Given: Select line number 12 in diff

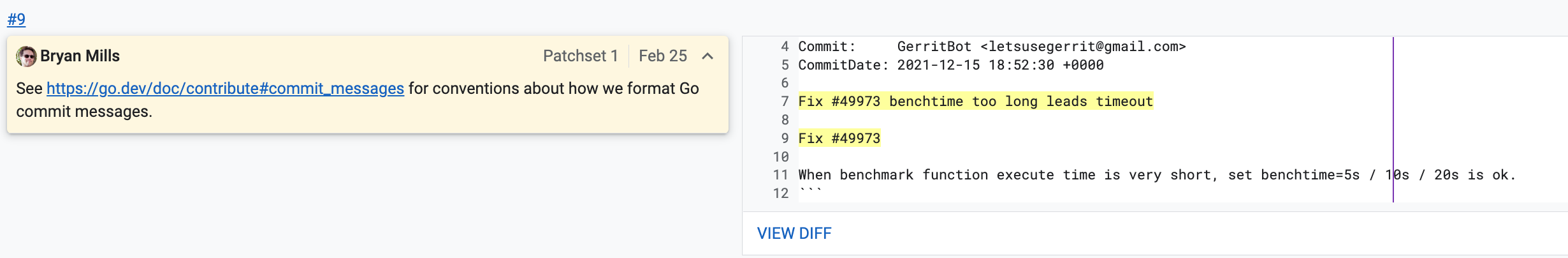Looking at the screenshot, I should pos(781,193).
